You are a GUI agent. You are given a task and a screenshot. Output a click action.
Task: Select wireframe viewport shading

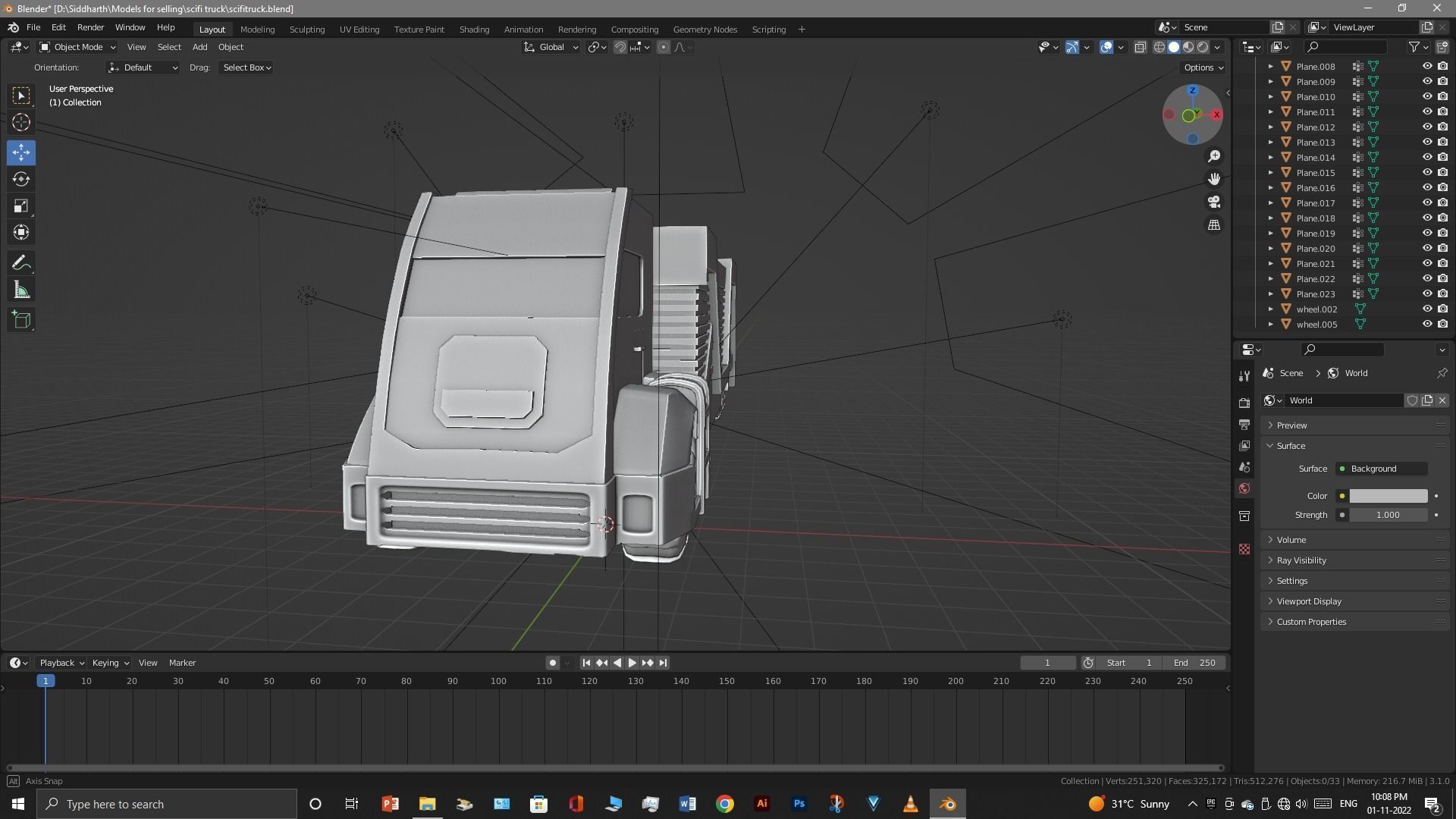coord(1159,47)
